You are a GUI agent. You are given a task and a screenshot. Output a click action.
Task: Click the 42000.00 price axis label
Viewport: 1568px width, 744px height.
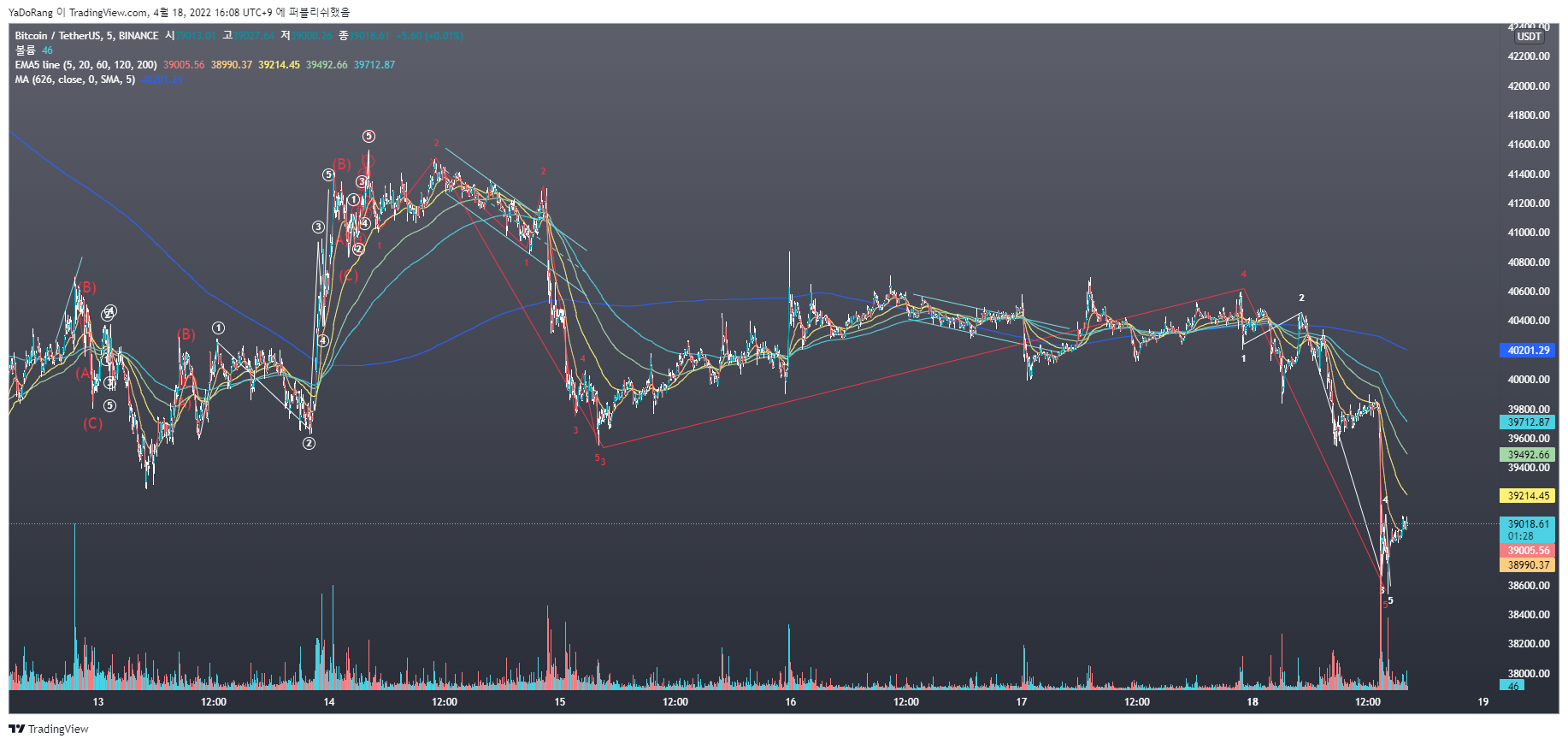1529,86
